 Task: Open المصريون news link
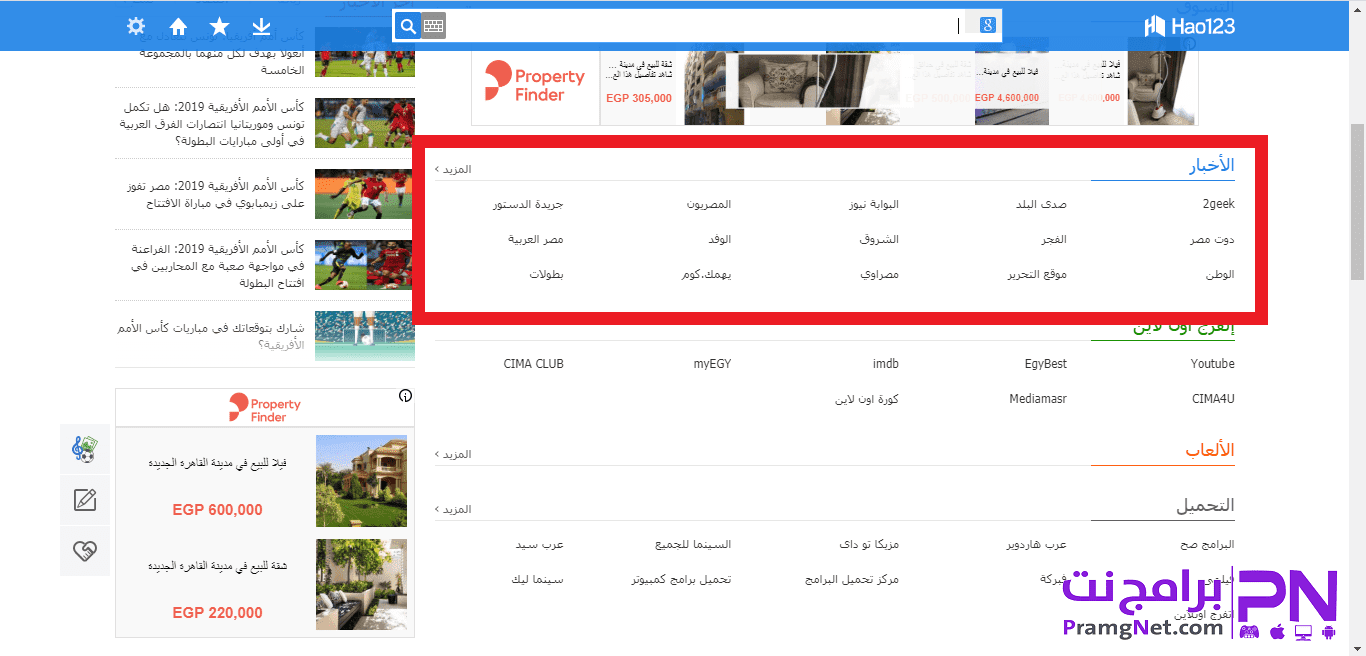pos(709,204)
